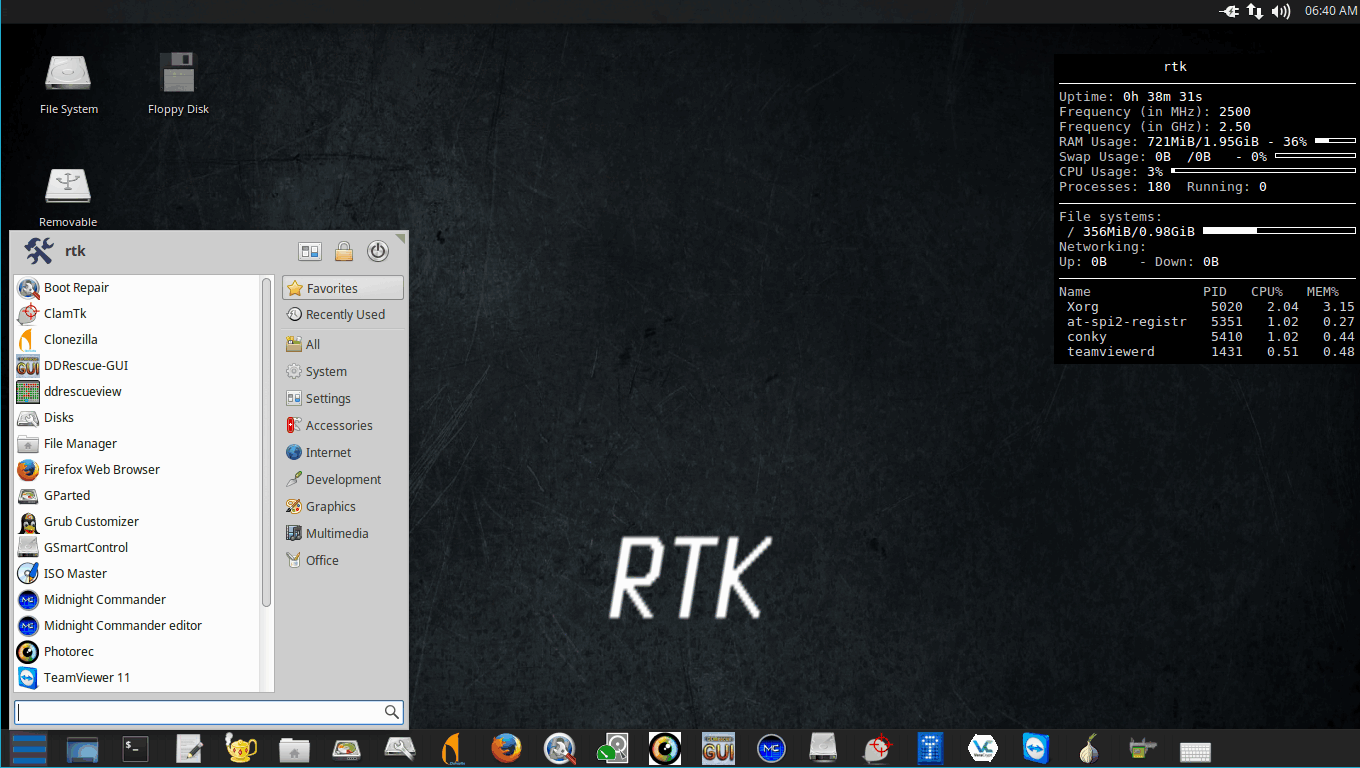
Task: Select the Removable drive desktop icon
Action: click(x=68, y=197)
